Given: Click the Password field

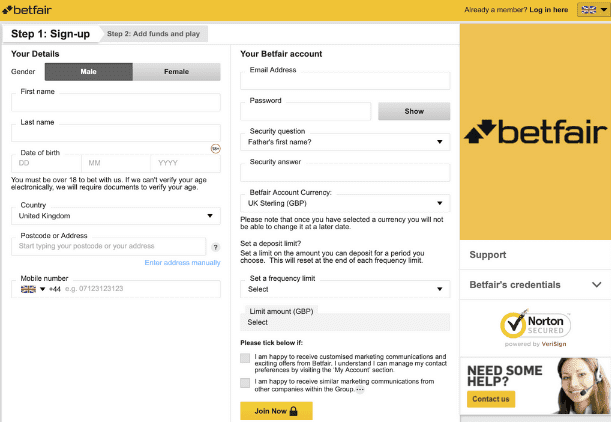Looking at the screenshot, I should 306,111.
